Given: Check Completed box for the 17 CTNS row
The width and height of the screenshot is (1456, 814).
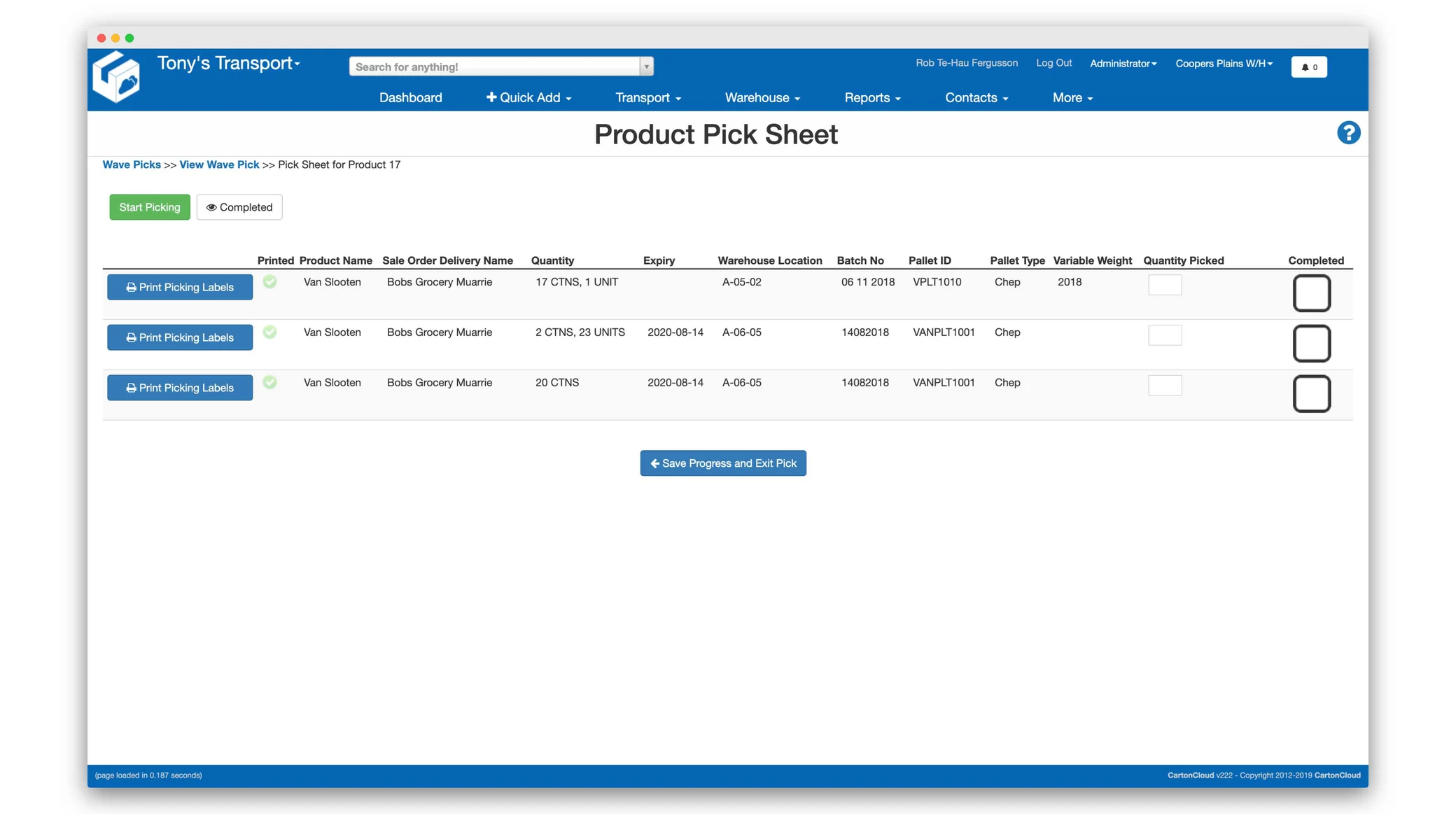Looking at the screenshot, I should click(x=1311, y=293).
